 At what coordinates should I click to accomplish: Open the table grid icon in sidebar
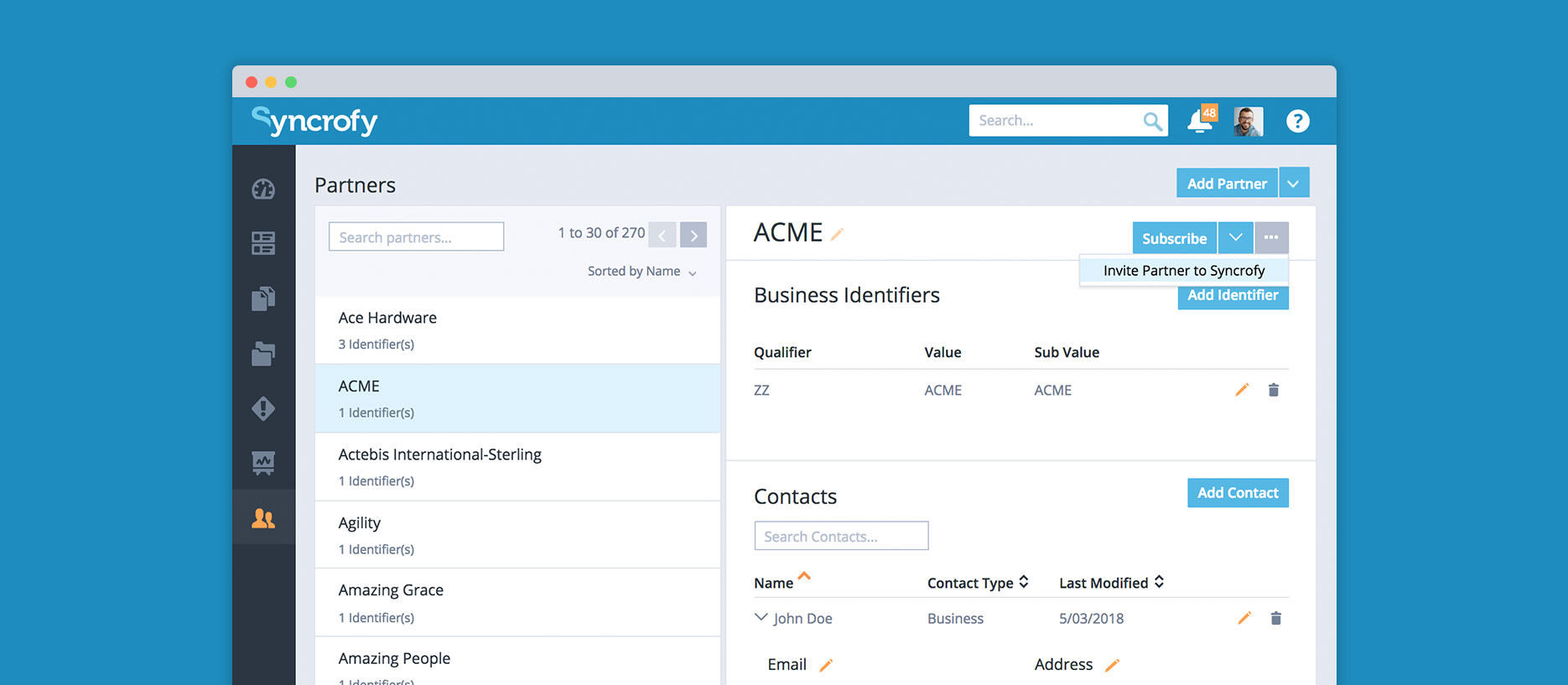263,243
